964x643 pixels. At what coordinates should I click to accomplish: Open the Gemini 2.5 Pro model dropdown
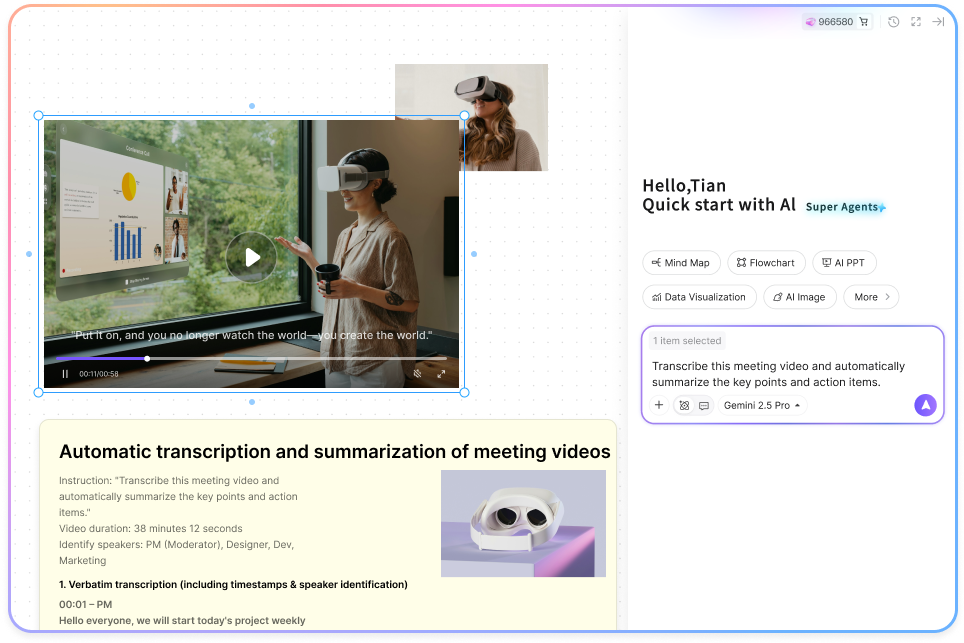[x=761, y=405]
